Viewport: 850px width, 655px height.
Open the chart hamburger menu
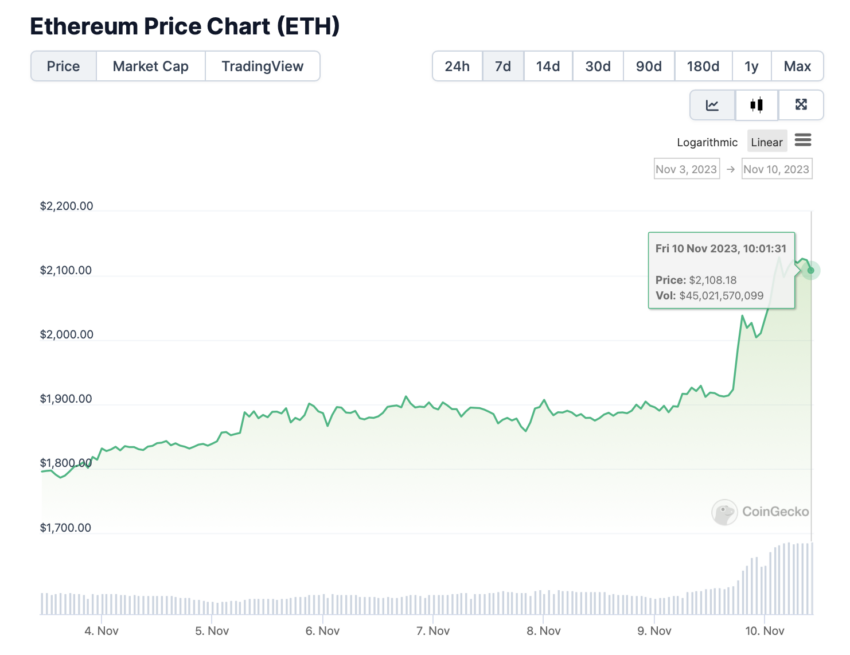803,140
